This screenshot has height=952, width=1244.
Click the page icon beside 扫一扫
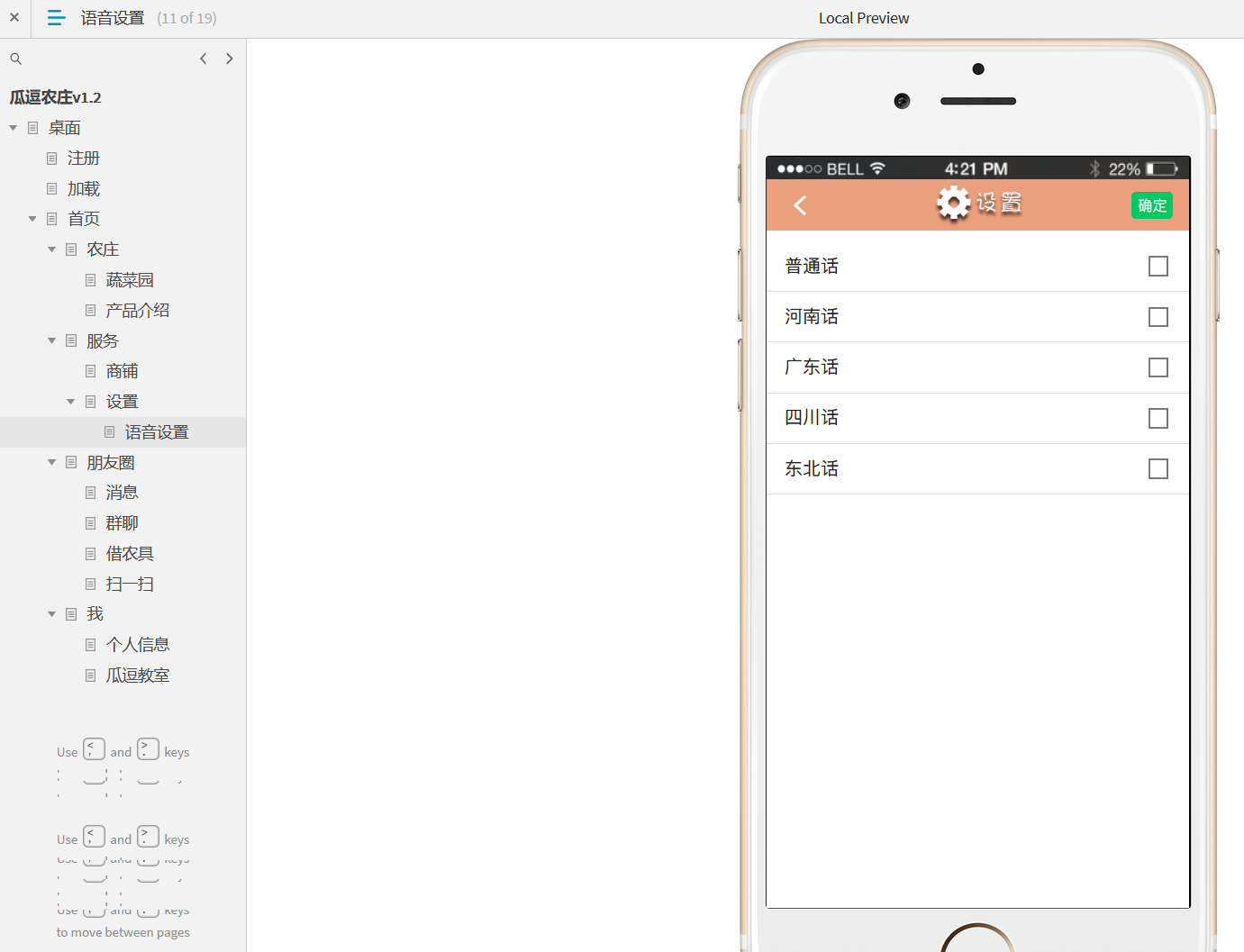[x=91, y=585]
